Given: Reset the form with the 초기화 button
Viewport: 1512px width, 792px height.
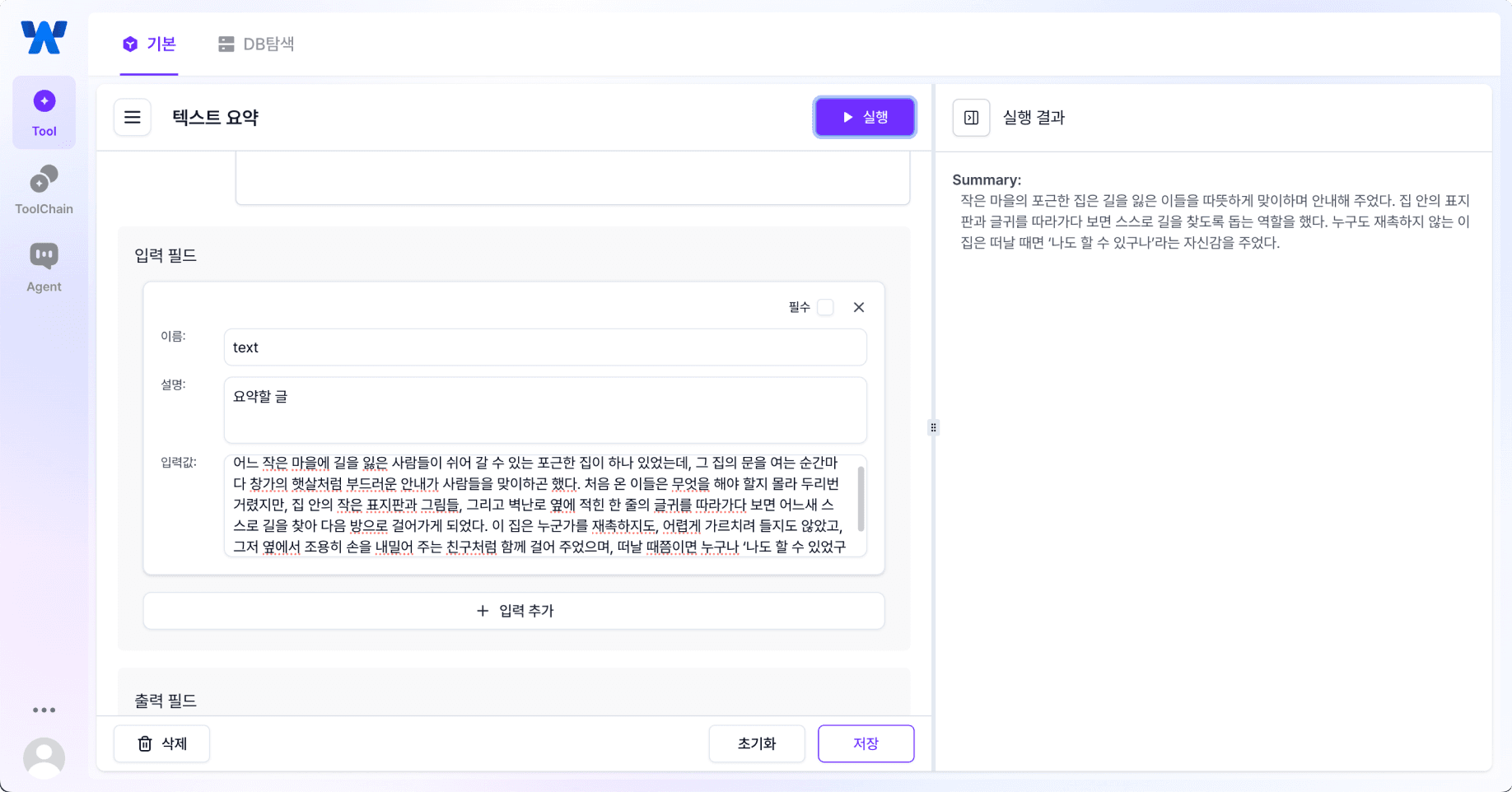Looking at the screenshot, I should click(x=756, y=743).
